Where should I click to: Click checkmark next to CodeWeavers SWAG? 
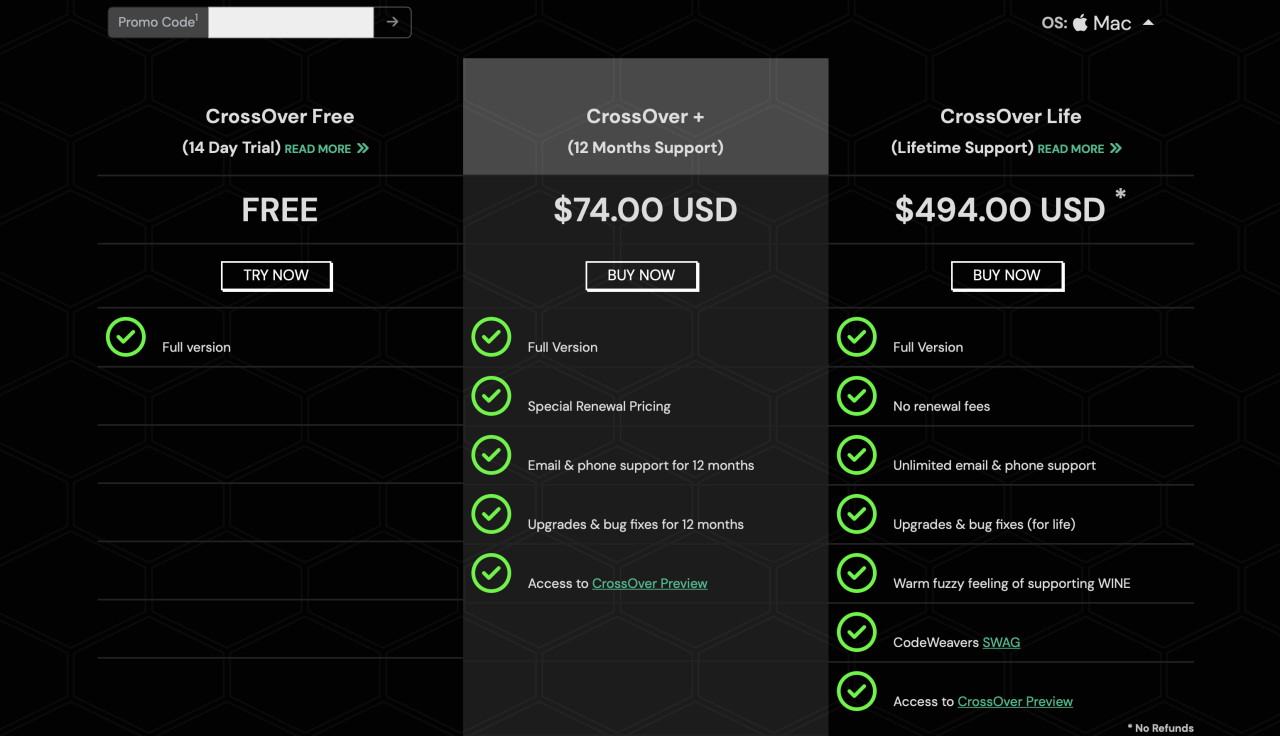pos(856,632)
